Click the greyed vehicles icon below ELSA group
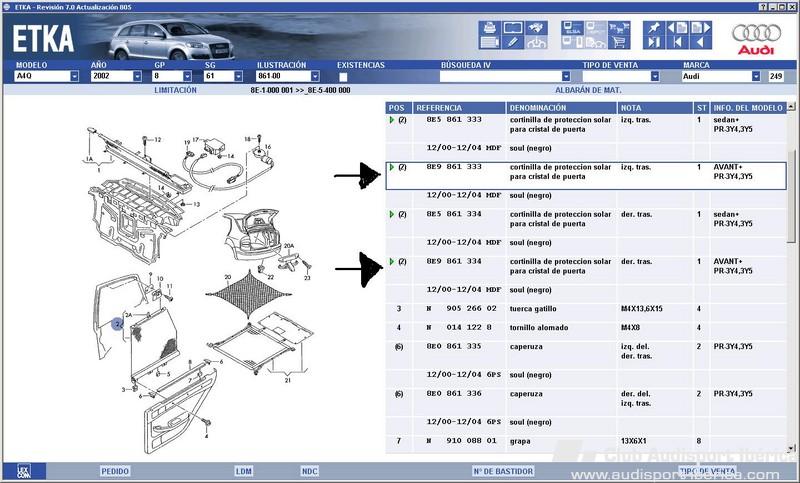Viewport: 800px width, 483px height. [x=596, y=42]
